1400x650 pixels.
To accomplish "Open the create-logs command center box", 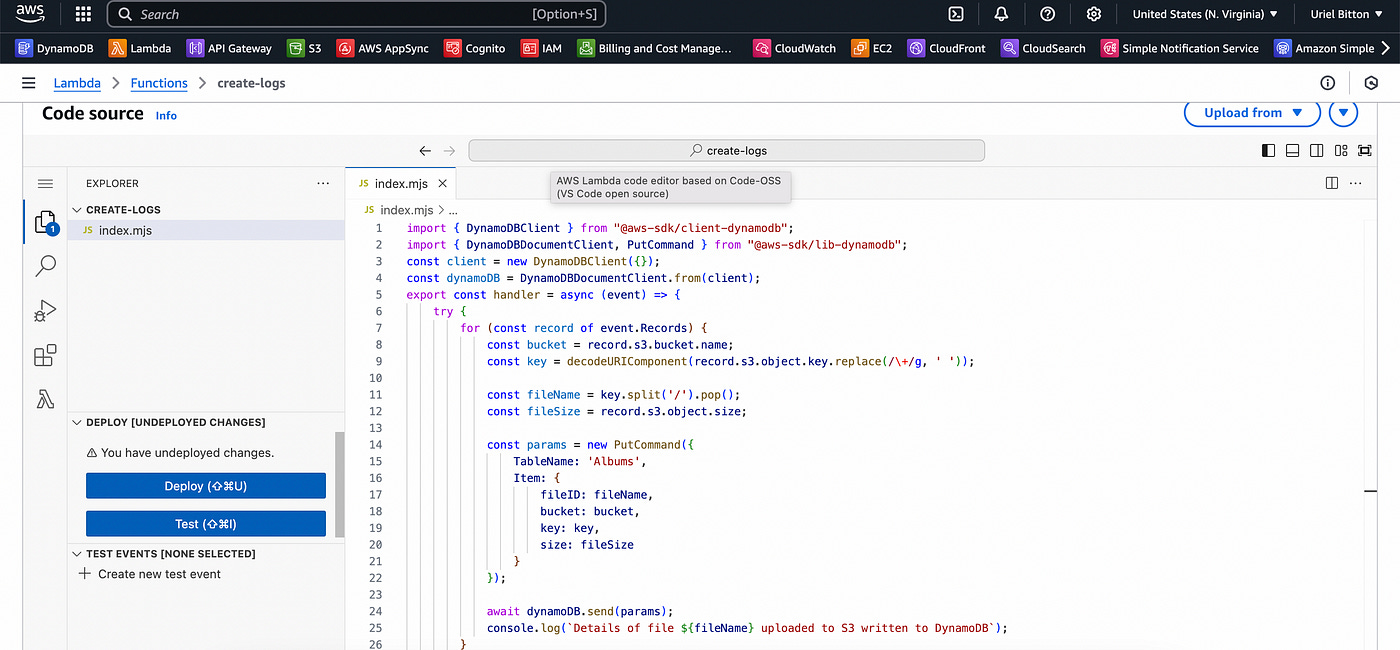I will tap(726, 150).
